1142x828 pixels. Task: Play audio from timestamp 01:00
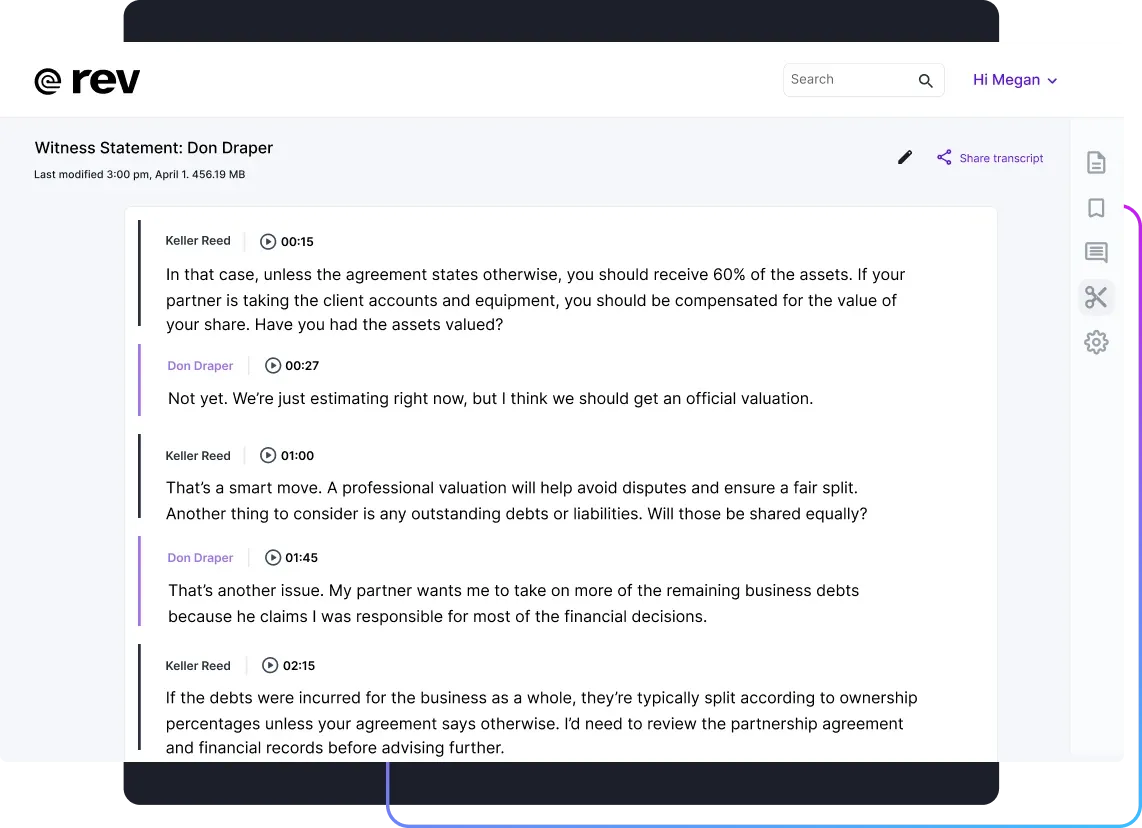pyautogui.click(x=268, y=455)
